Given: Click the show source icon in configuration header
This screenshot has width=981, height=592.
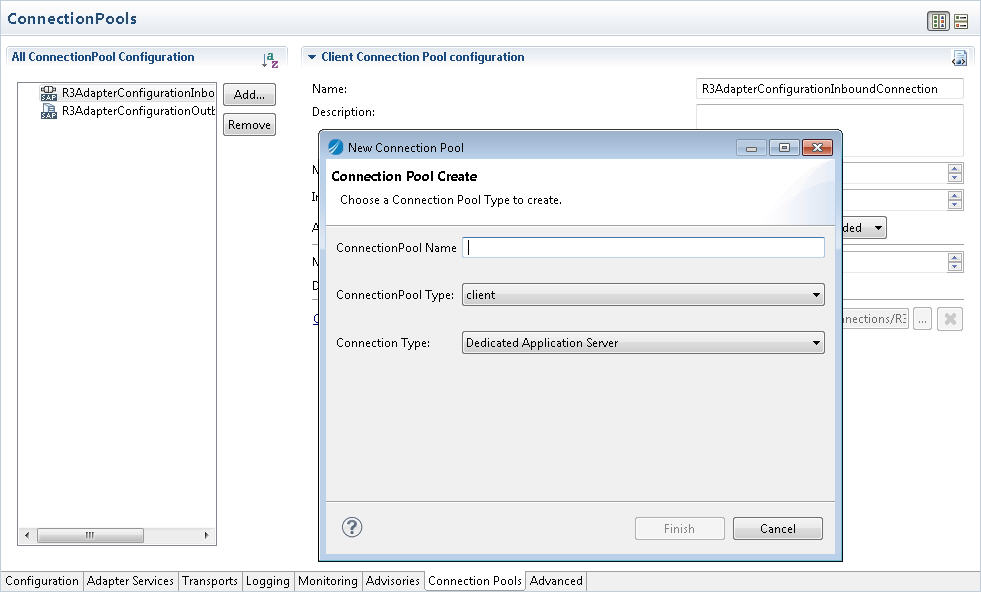Looking at the screenshot, I should tap(959, 58).
